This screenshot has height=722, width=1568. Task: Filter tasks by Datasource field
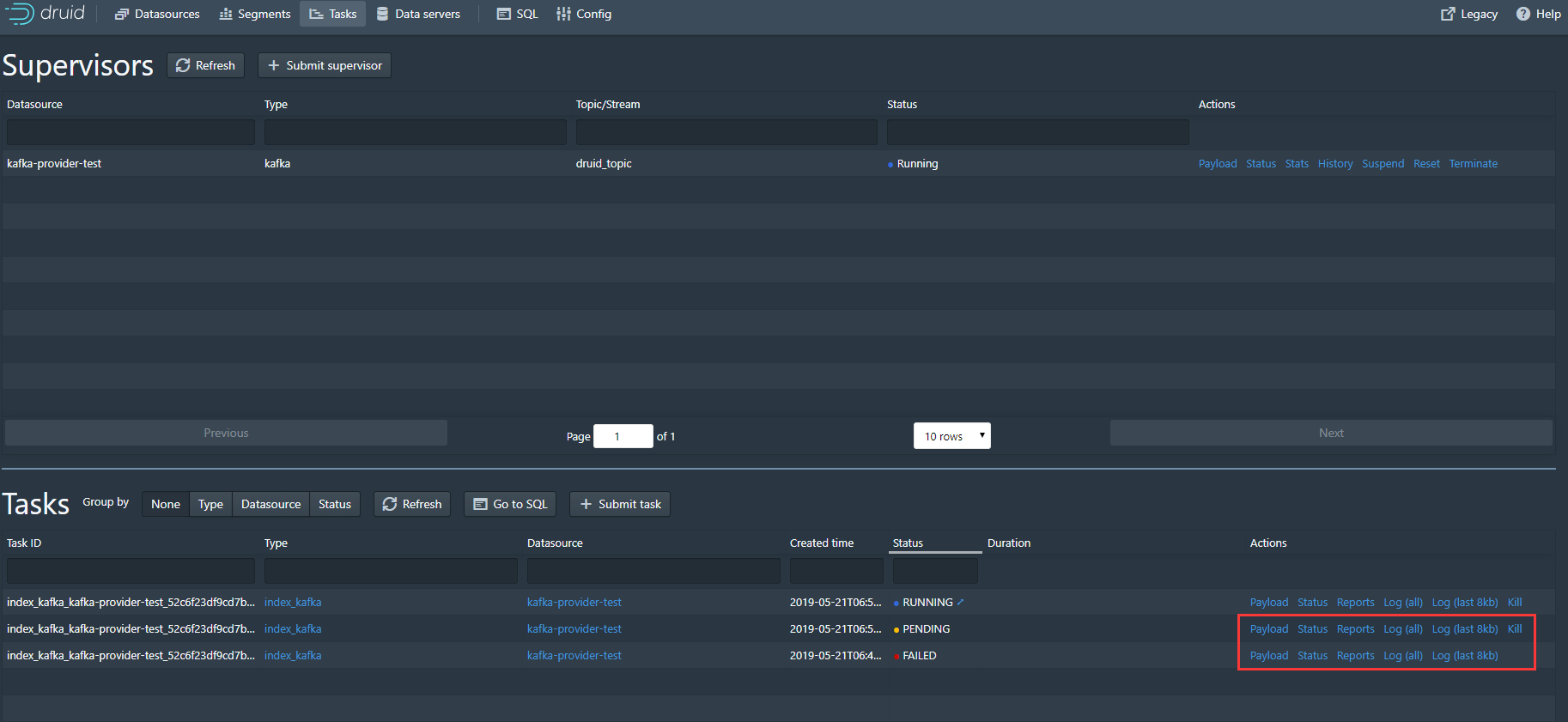click(x=653, y=571)
